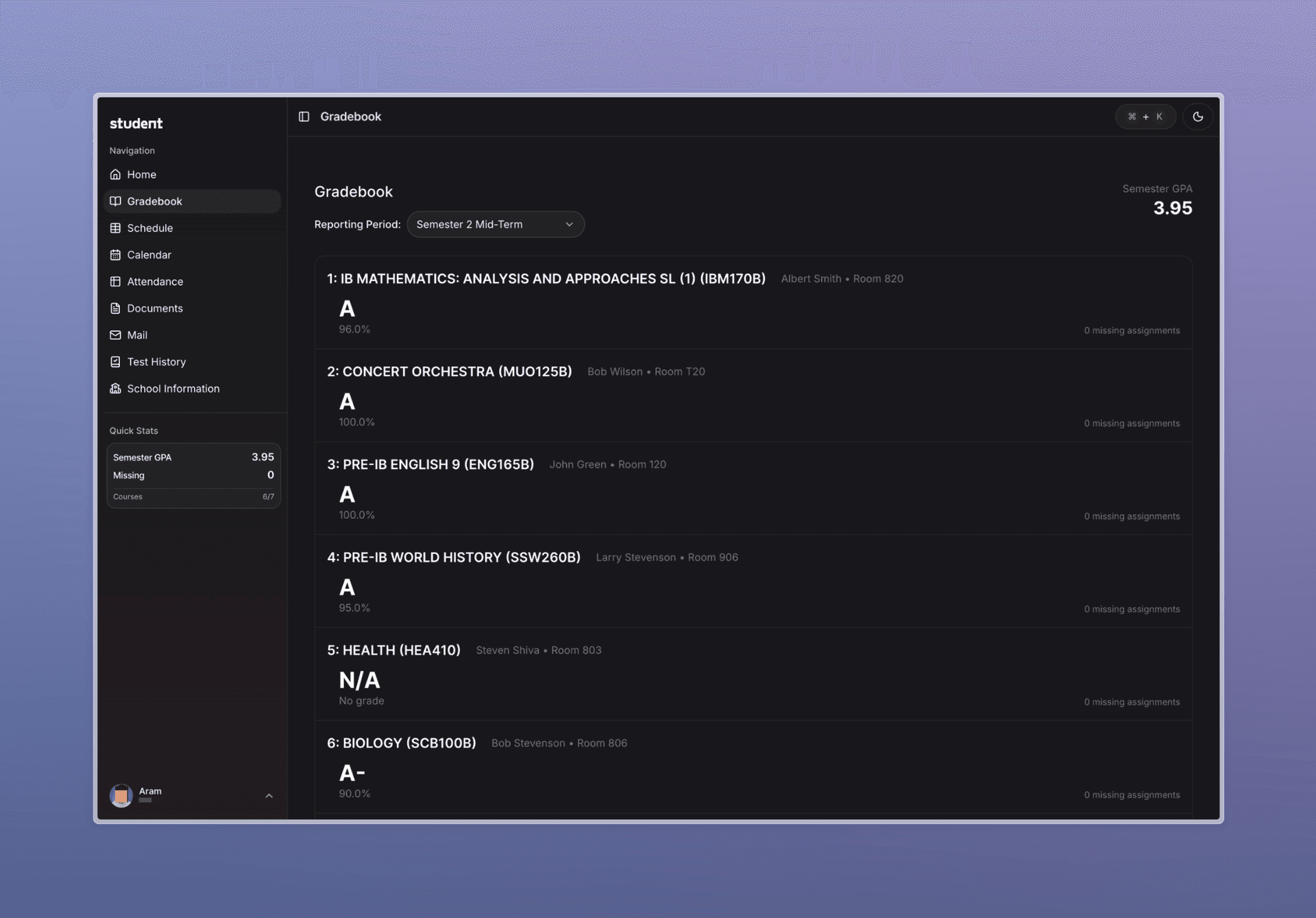Click the Home house icon

pyautogui.click(x=115, y=174)
